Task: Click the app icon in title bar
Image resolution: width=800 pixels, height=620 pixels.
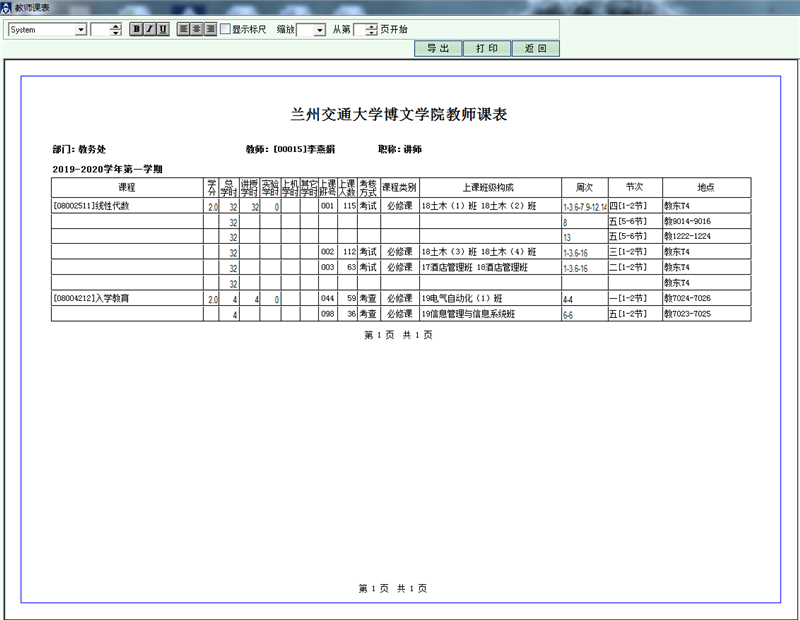Action: (7, 7)
